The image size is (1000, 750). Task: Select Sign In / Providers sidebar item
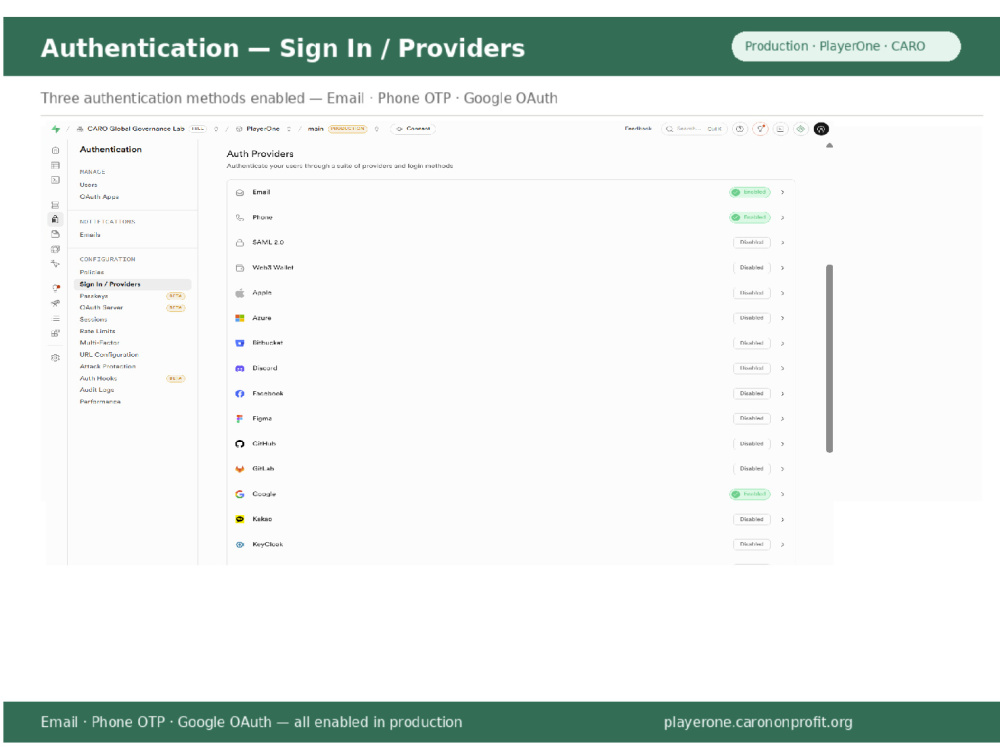[x=132, y=284]
